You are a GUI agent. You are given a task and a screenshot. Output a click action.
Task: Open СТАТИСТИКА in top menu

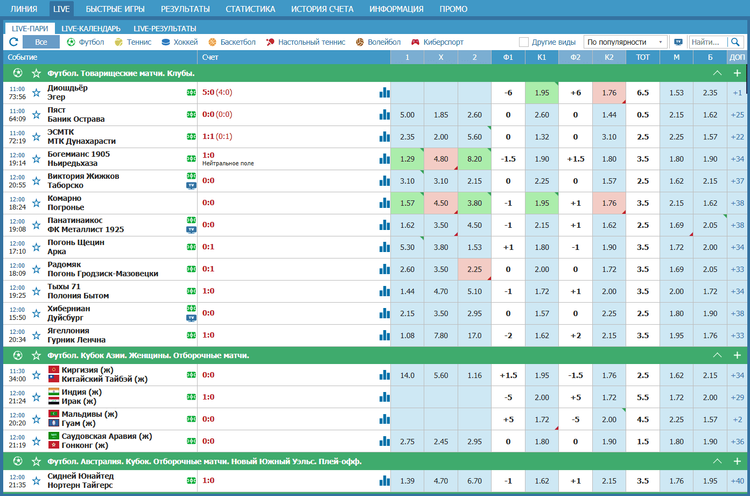250,8
